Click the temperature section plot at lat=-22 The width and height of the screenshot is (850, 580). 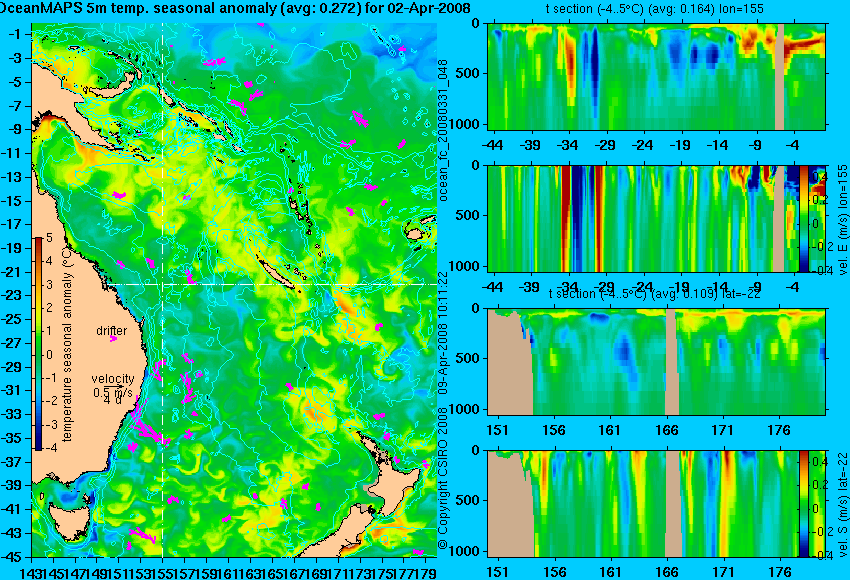point(656,362)
